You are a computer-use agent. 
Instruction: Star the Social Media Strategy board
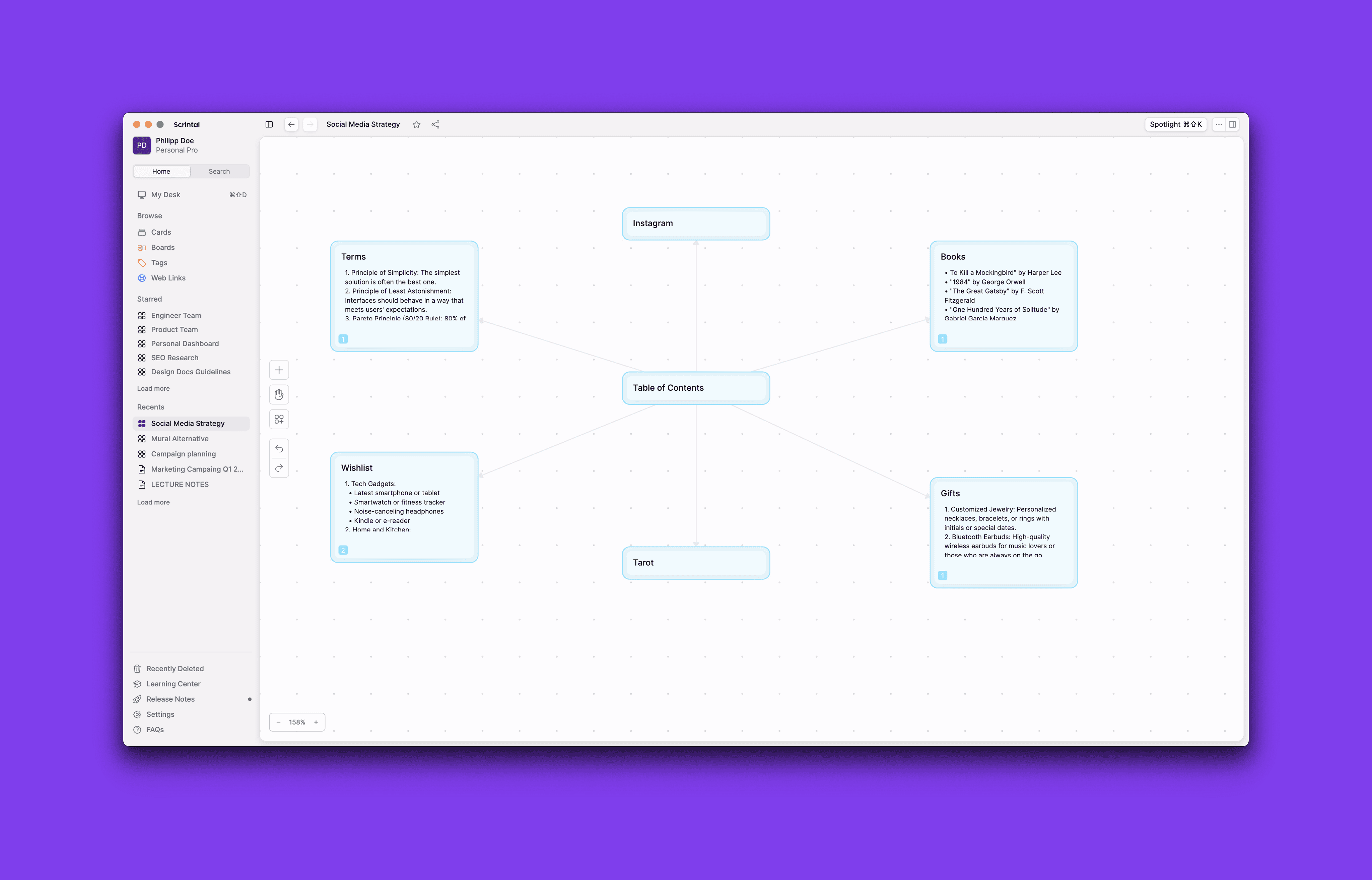(416, 125)
